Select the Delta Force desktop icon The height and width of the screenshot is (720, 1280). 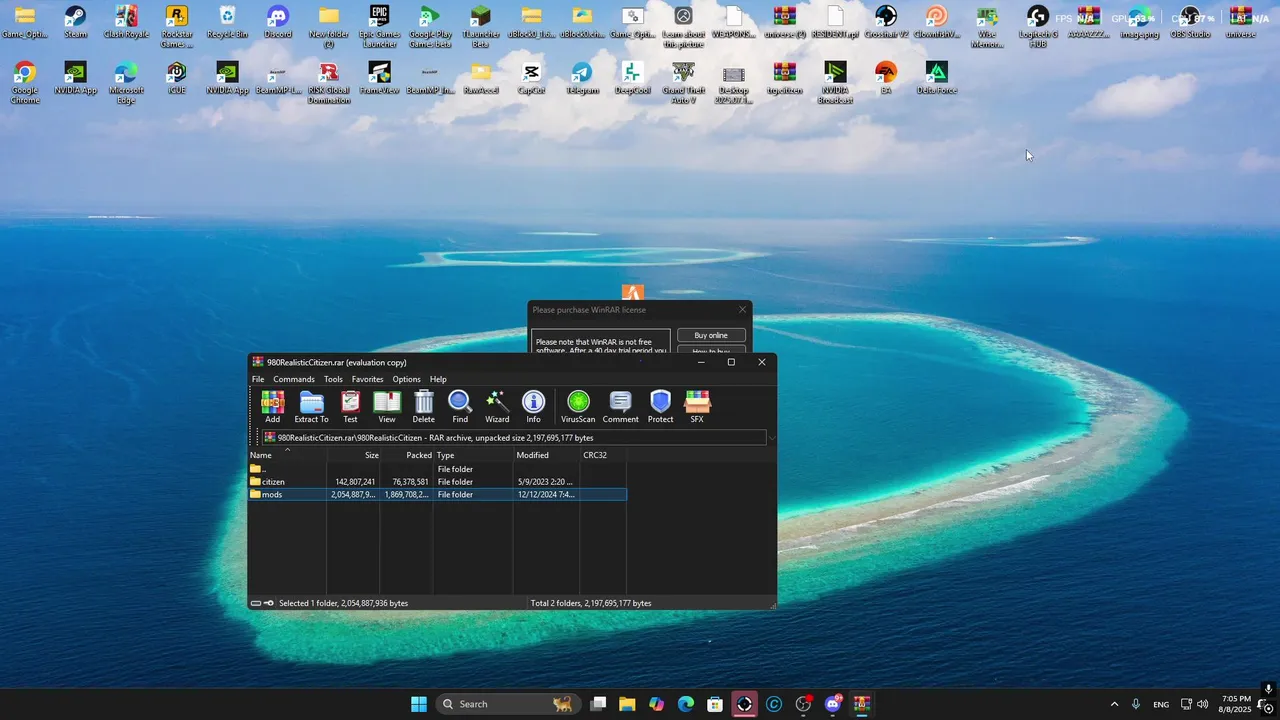[936, 78]
